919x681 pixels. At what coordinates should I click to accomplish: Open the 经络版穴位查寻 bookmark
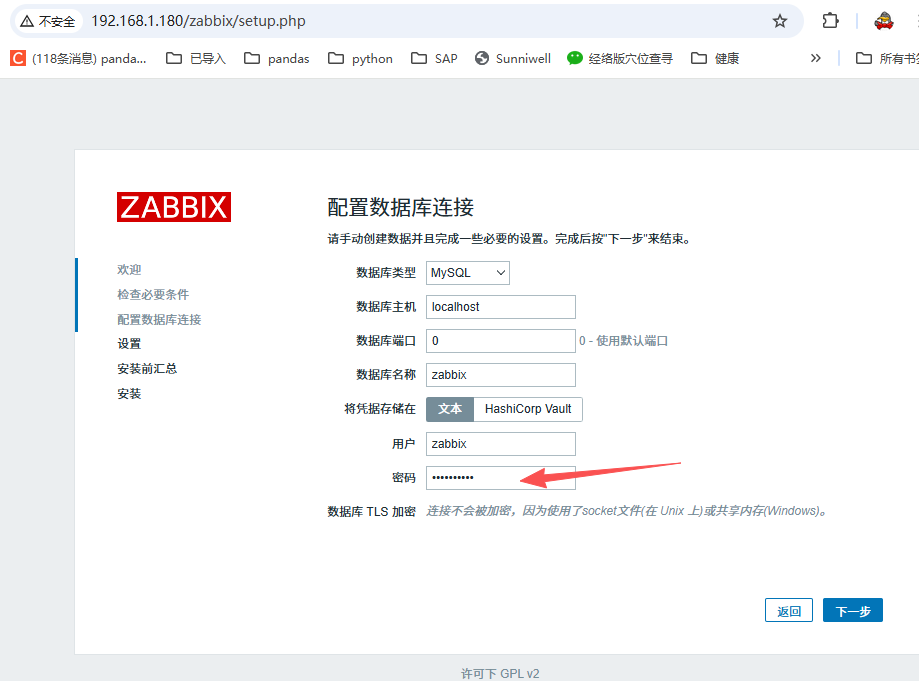pos(620,59)
